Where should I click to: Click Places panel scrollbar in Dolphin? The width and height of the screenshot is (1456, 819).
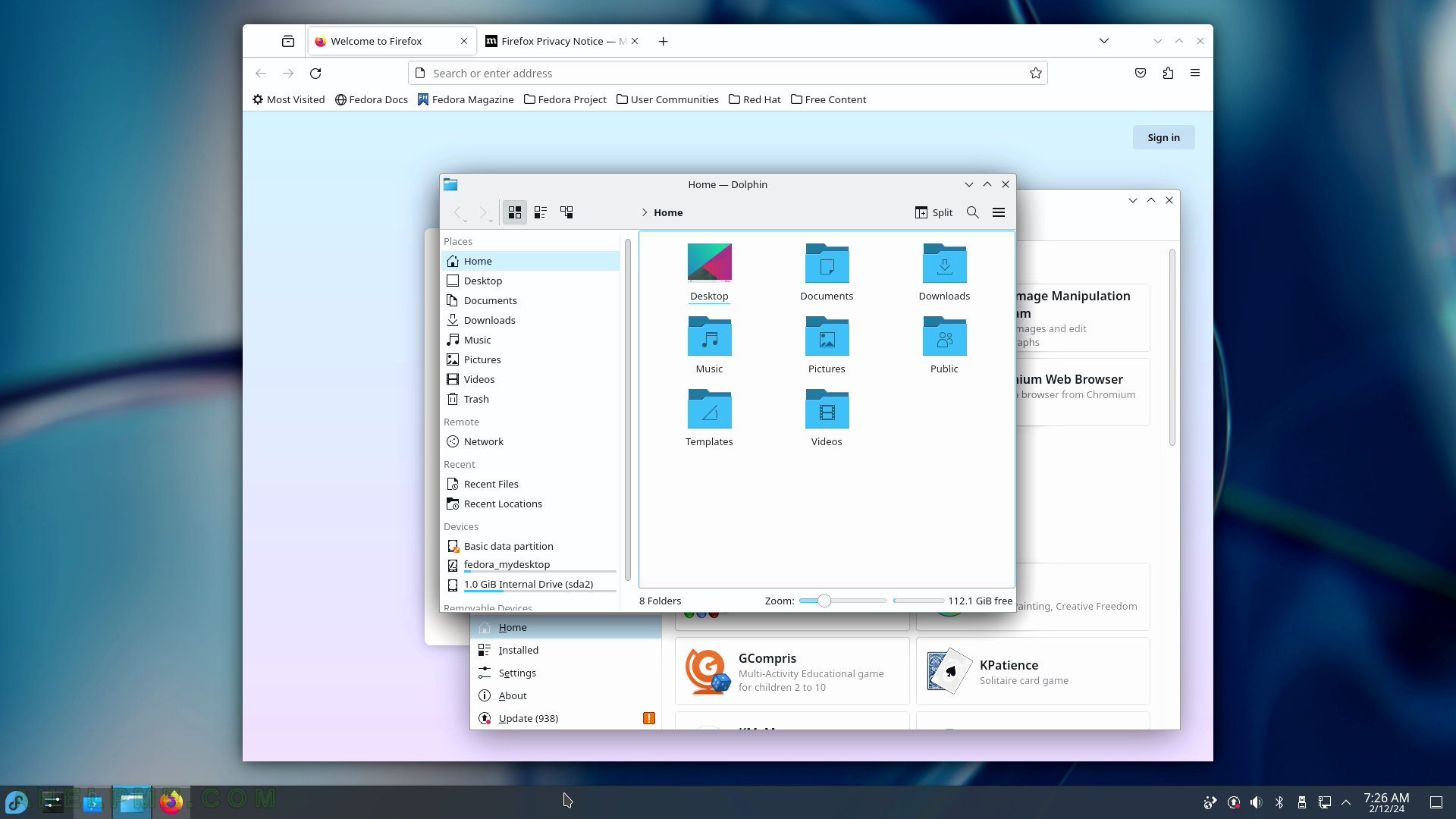628,409
